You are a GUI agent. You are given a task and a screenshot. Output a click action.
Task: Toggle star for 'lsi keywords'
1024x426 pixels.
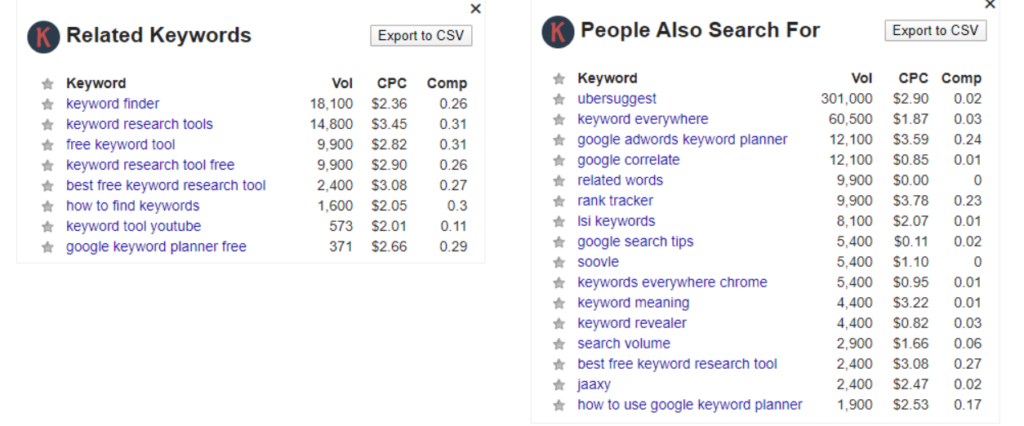pyautogui.click(x=558, y=221)
